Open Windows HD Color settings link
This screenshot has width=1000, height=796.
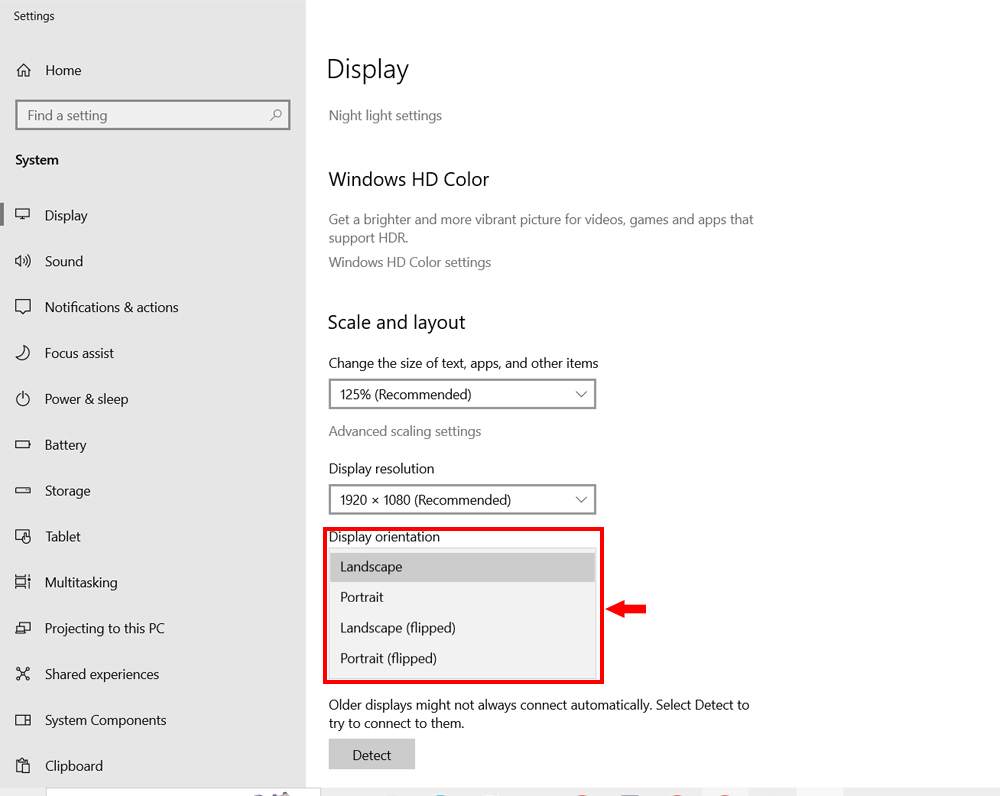point(410,262)
